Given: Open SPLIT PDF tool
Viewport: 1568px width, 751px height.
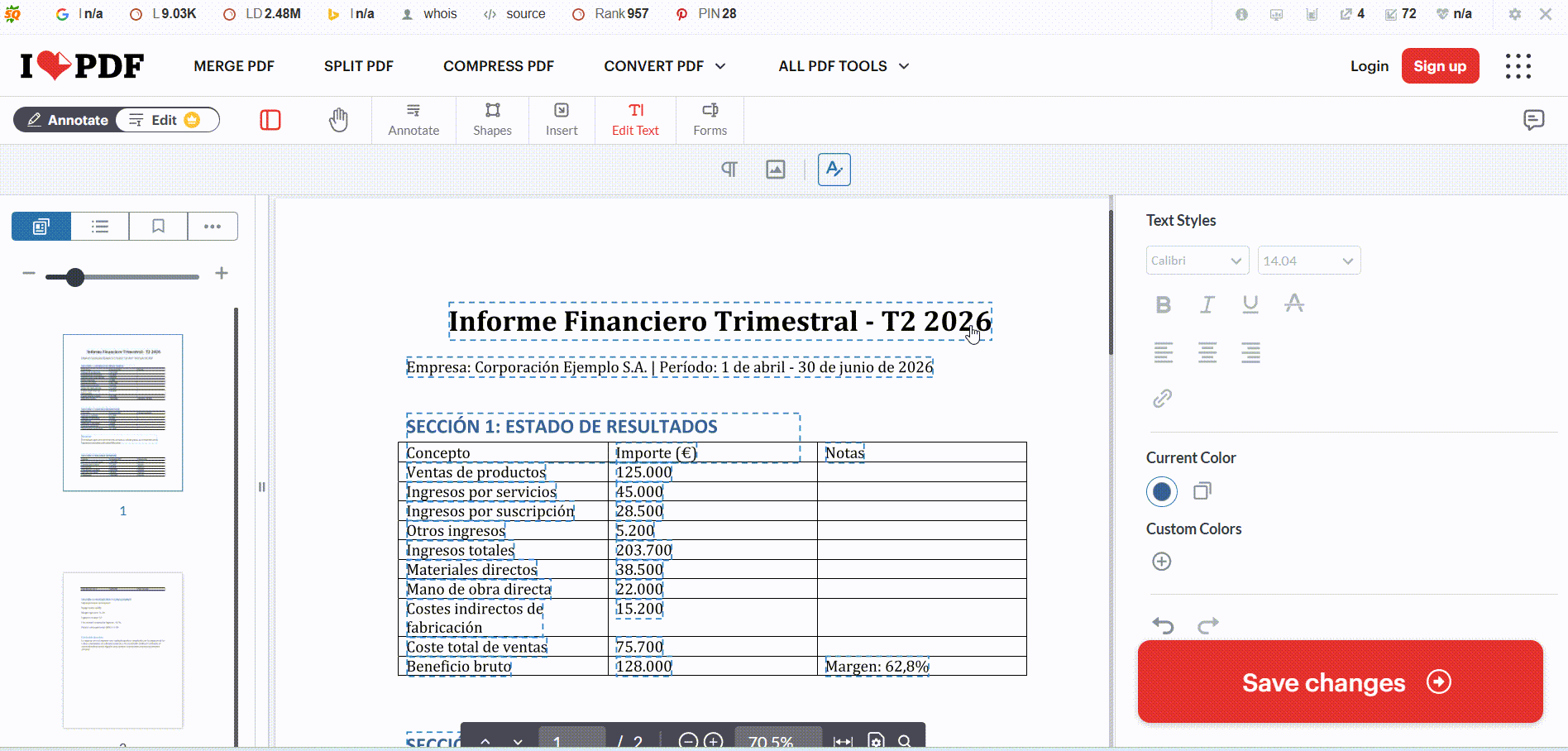Looking at the screenshot, I should [359, 66].
